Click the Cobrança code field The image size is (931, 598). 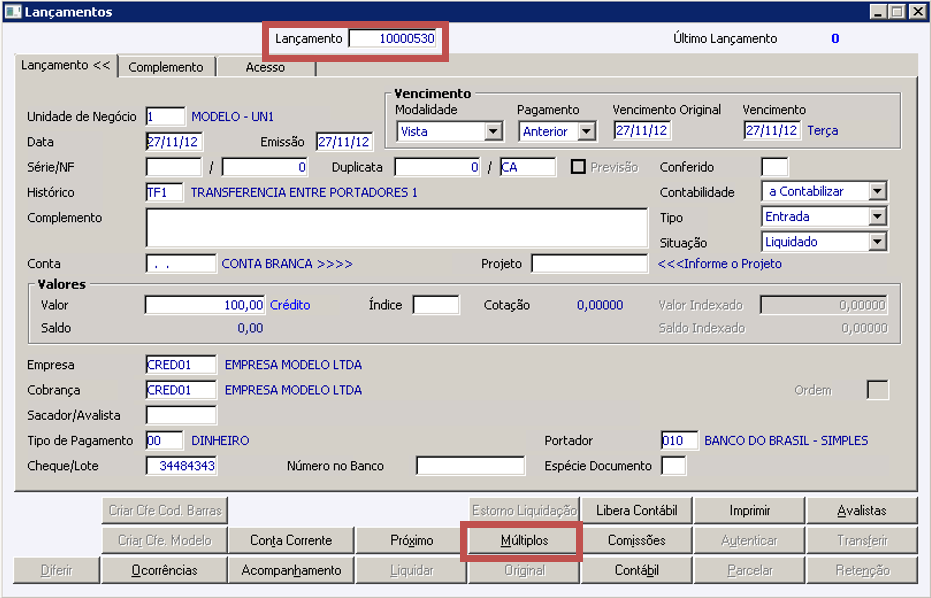coord(180,390)
